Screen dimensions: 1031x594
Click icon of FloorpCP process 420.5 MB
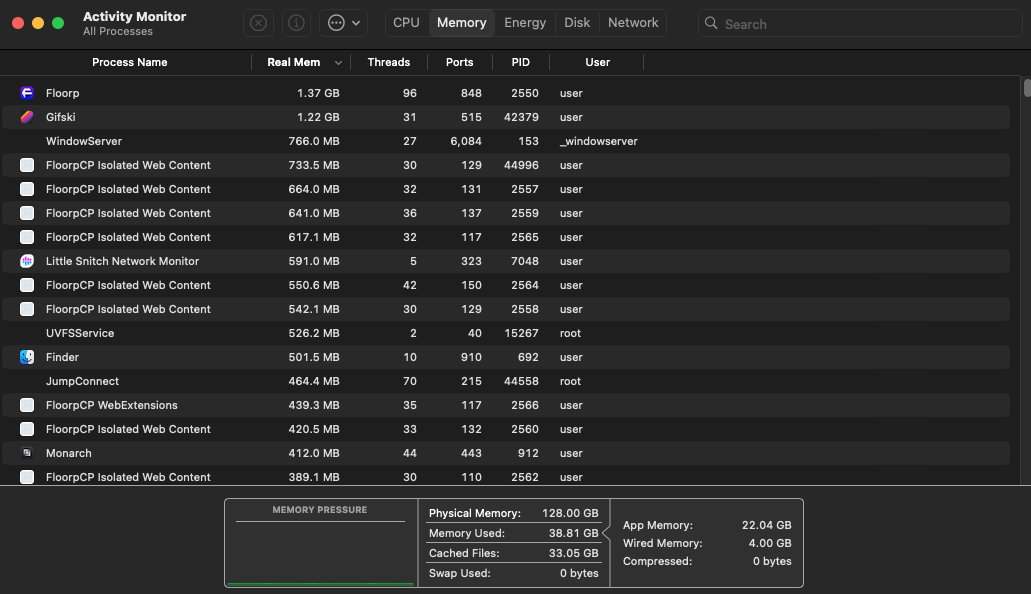(x=27, y=430)
